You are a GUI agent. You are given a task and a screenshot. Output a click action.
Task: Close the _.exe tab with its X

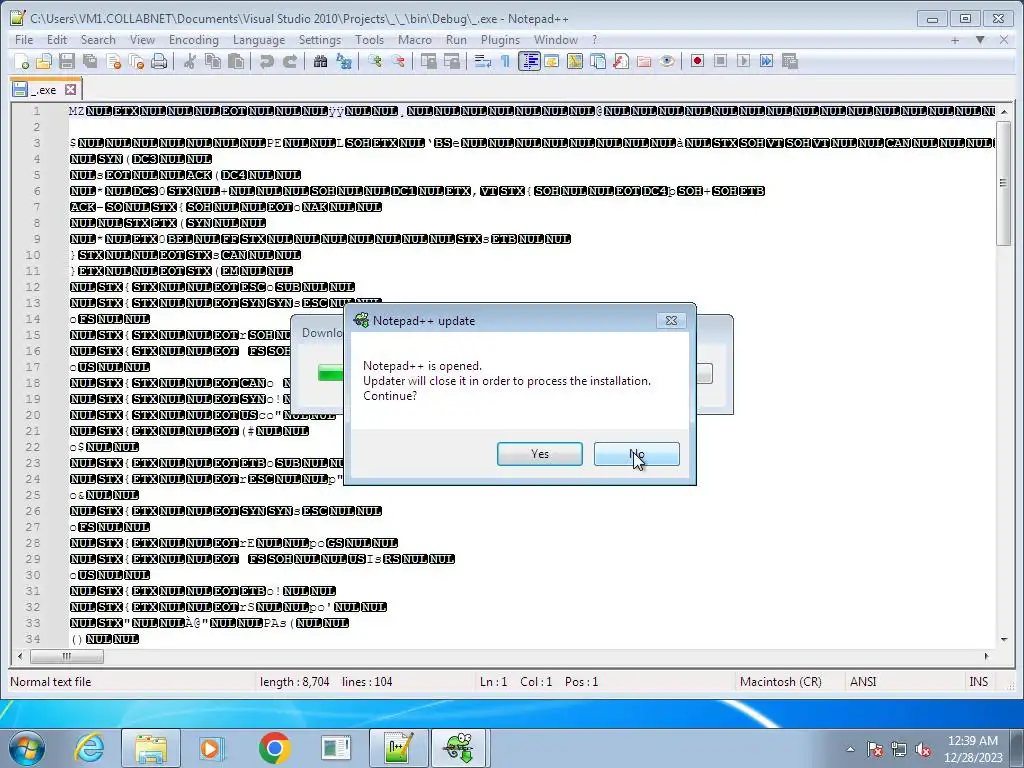71,89
